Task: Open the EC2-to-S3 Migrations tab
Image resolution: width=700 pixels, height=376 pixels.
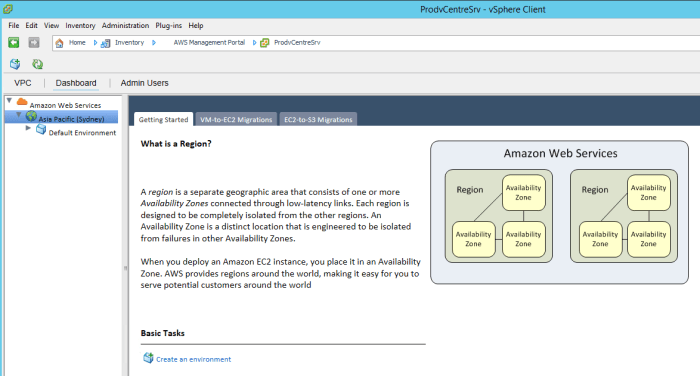Action: [318, 119]
